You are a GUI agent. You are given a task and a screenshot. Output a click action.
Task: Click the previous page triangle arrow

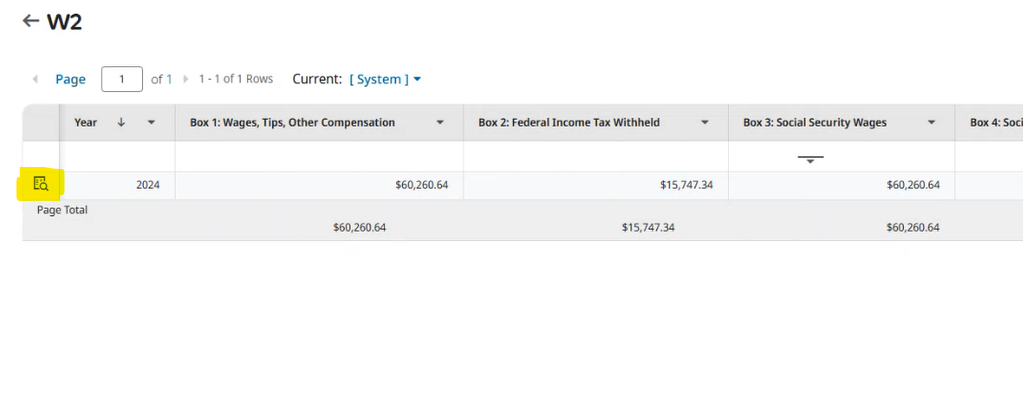click(35, 79)
